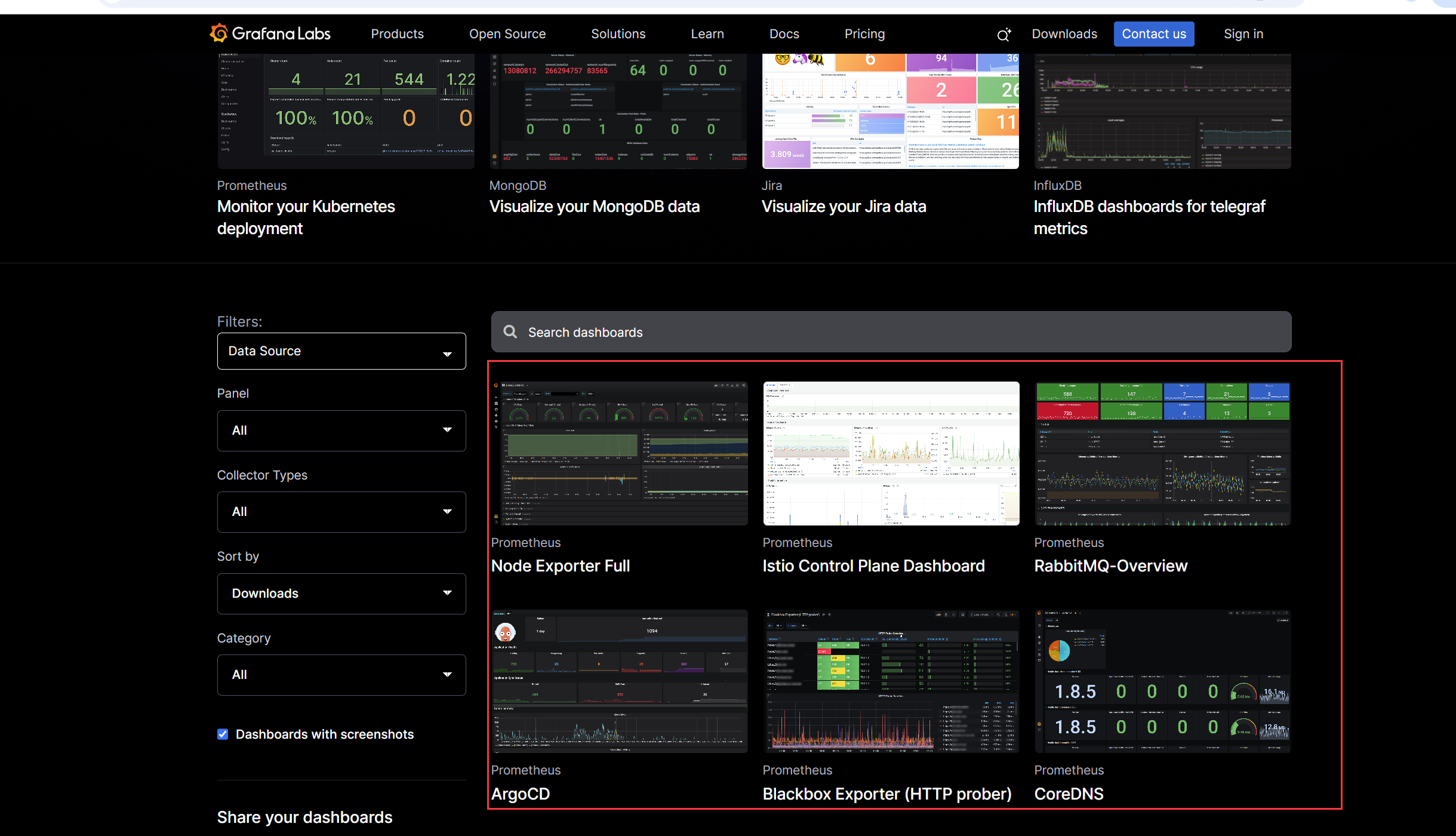Open Blackbox Exporter (HTTP prober) title link
The height and width of the screenshot is (836, 1456).
coord(886,794)
